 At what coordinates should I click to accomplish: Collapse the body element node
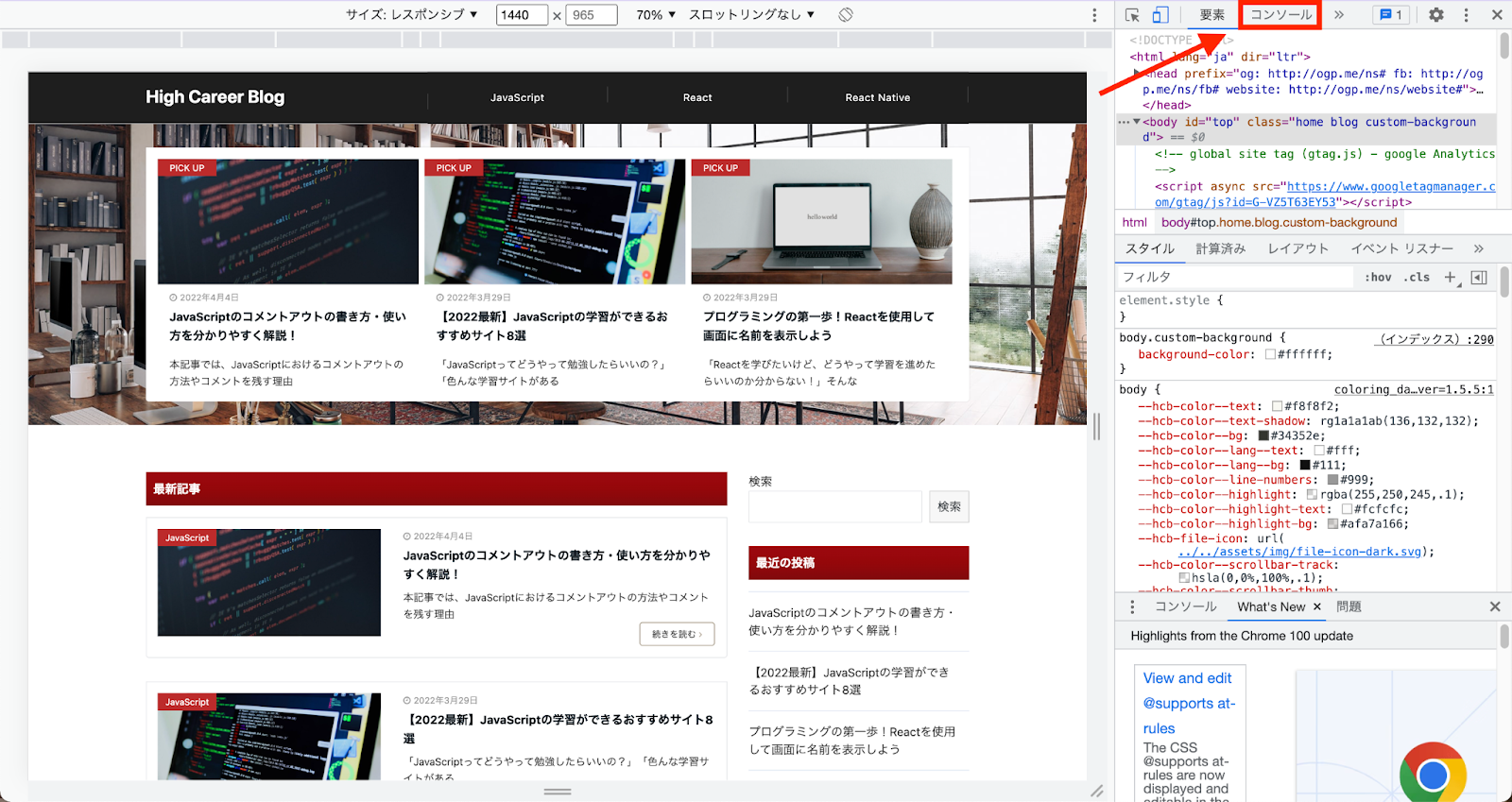pos(1137,122)
